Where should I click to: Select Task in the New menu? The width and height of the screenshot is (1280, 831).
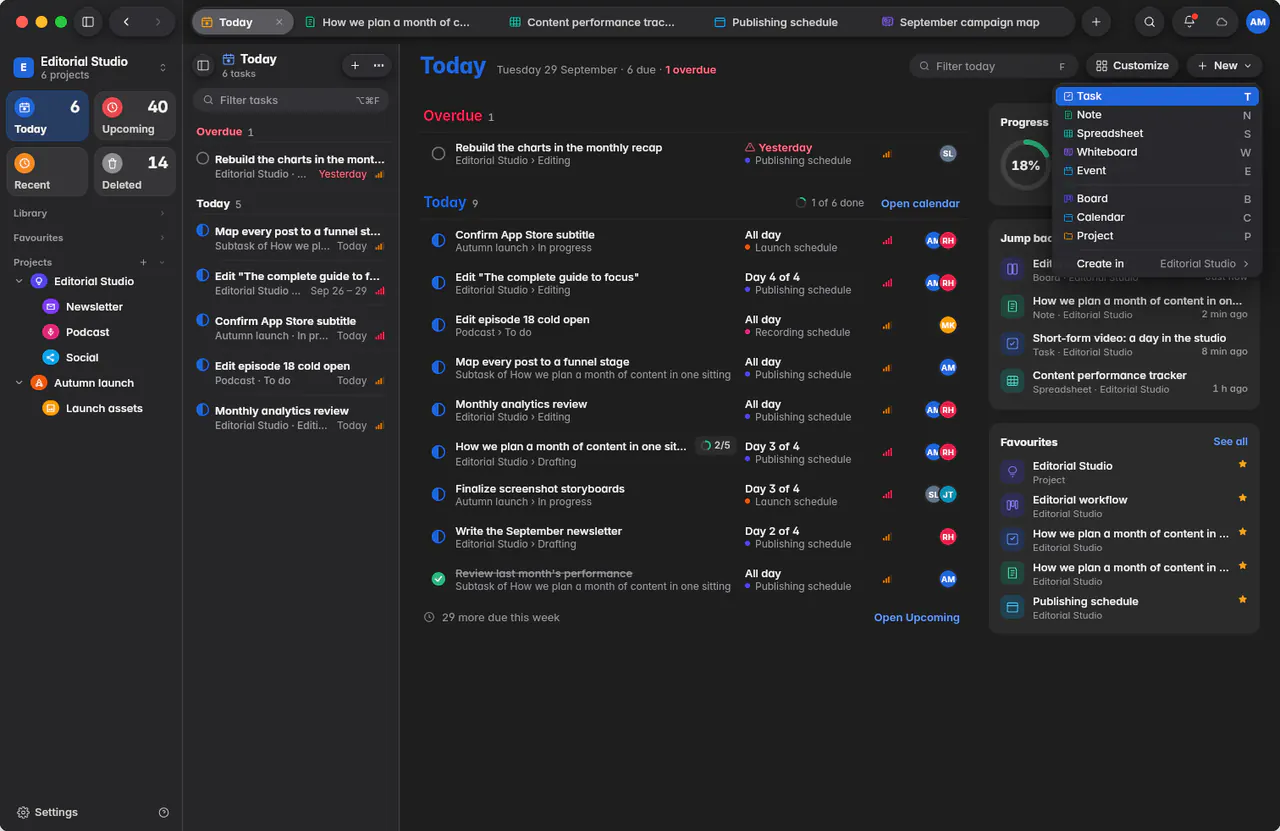click(1158, 96)
